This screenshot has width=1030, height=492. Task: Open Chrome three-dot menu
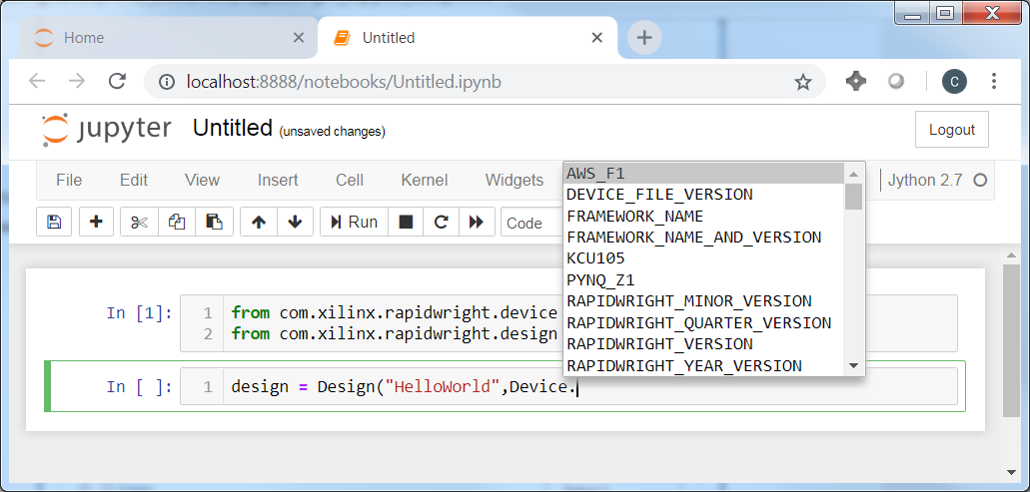coord(994,81)
